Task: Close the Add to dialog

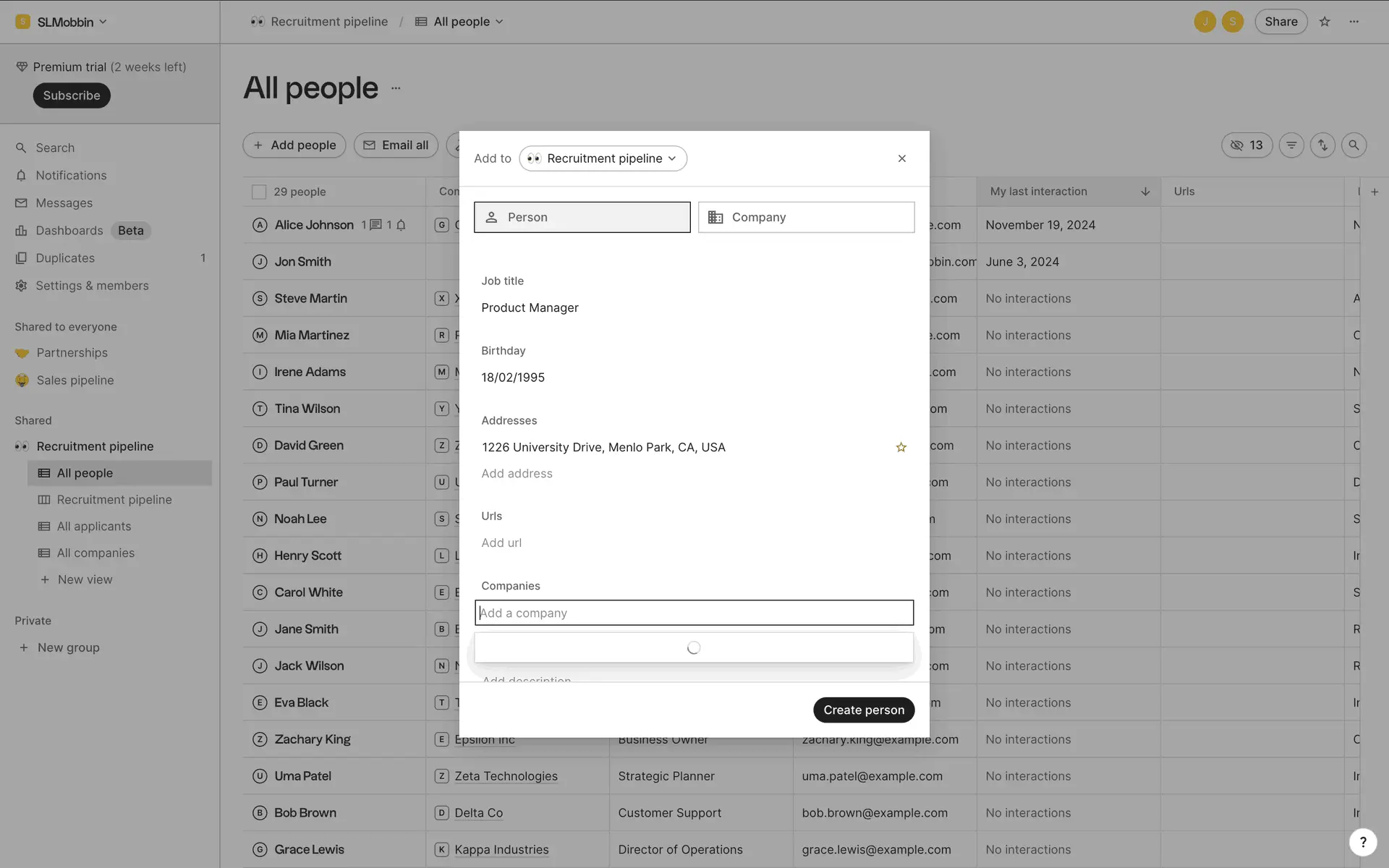Action: point(901,158)
